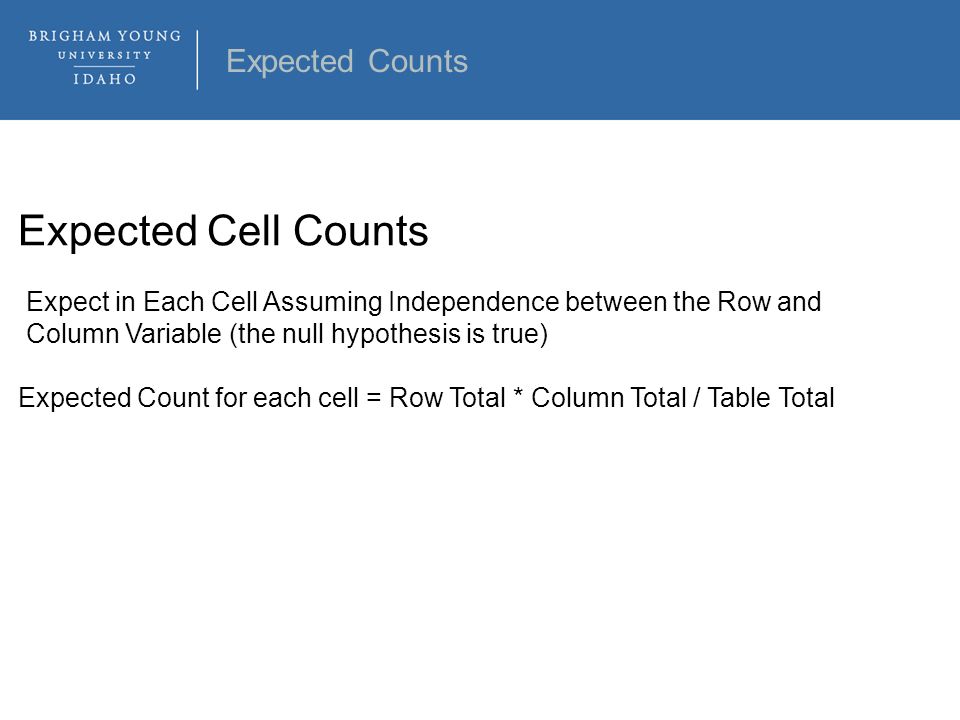The image size is (960, 720).
Task: Click the Brigham Young University Idaho logo
Action: click(x=105, y=58)
